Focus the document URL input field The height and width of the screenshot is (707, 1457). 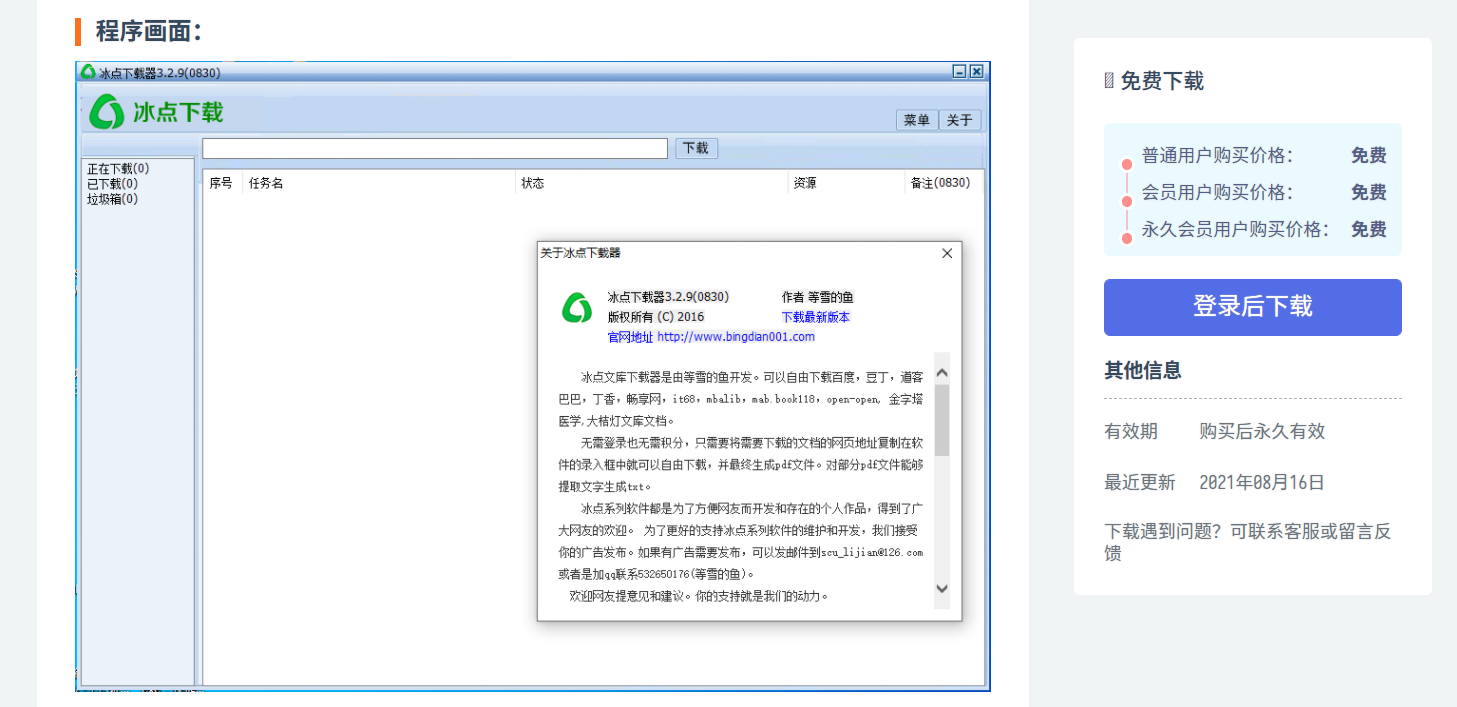point(435,148)
